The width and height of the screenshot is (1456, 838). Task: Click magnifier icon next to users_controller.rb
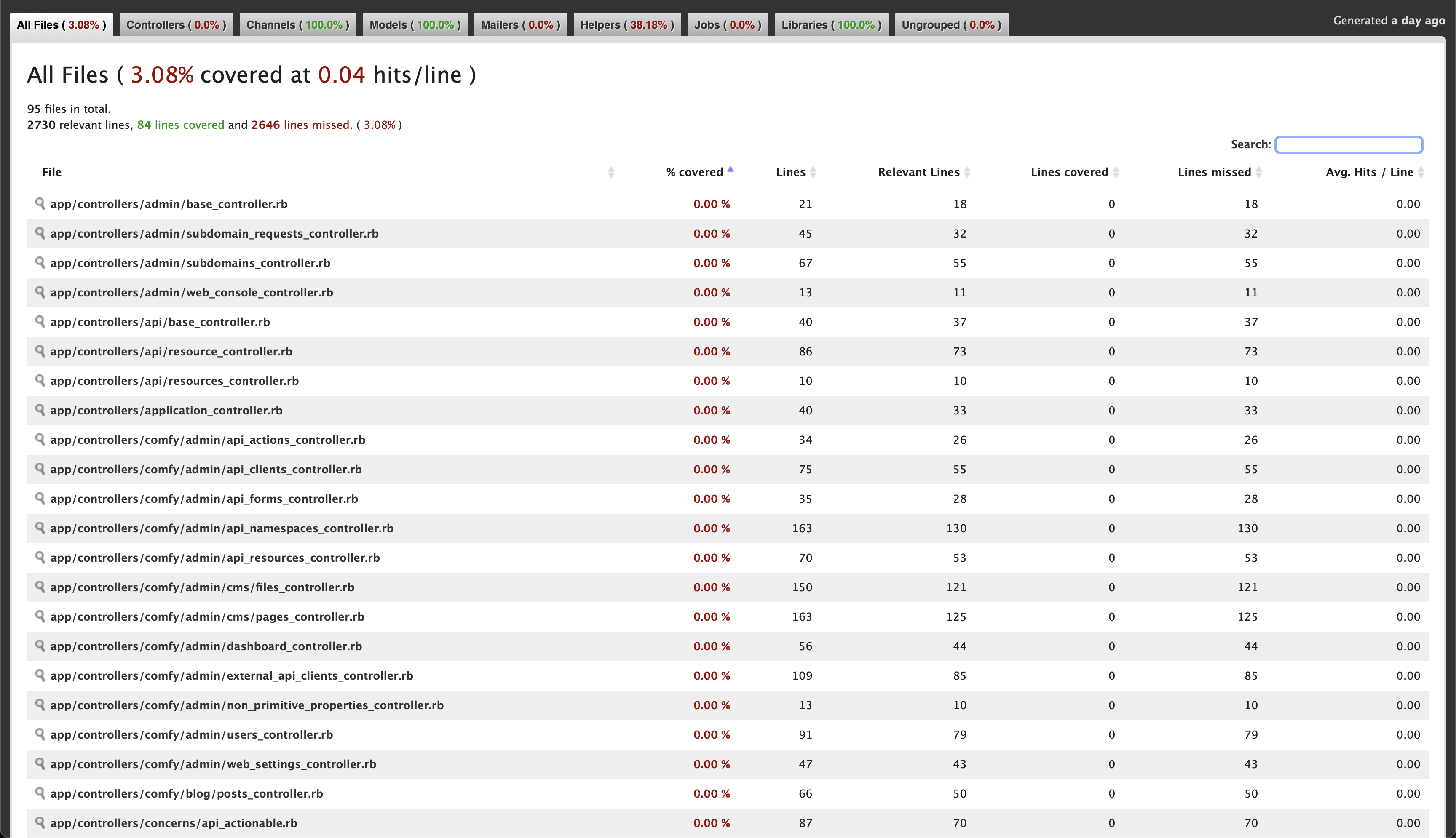[x=40, y=734]
